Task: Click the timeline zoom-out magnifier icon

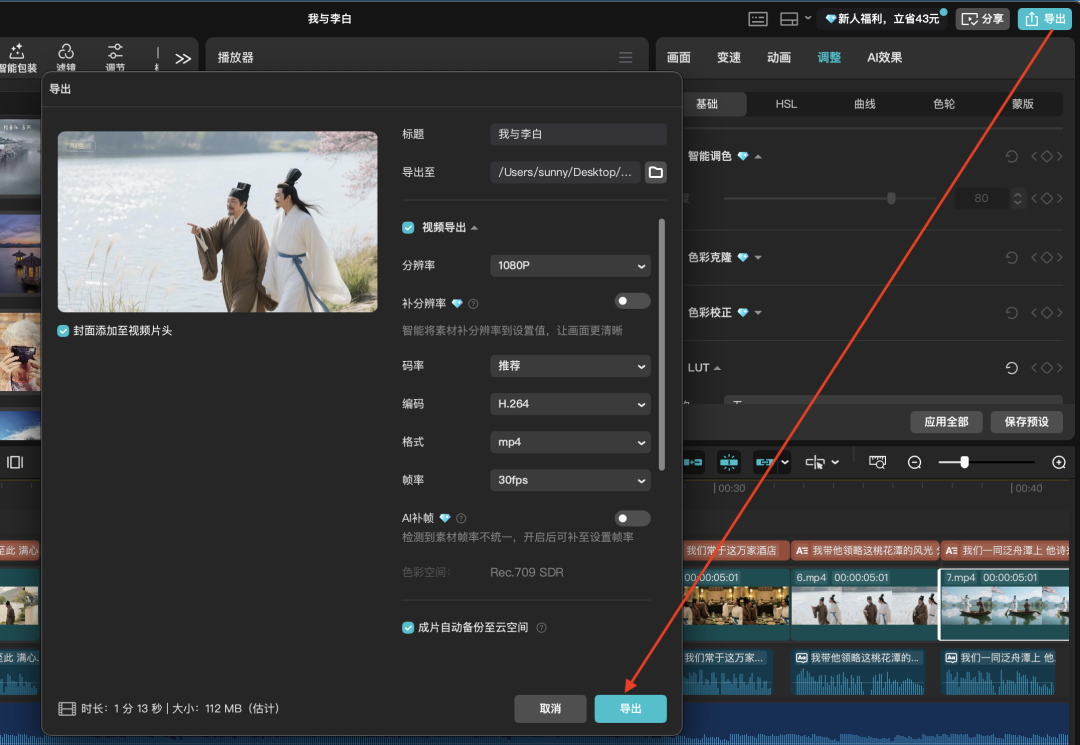Action: pyautogui.click(x=914, y=462)
